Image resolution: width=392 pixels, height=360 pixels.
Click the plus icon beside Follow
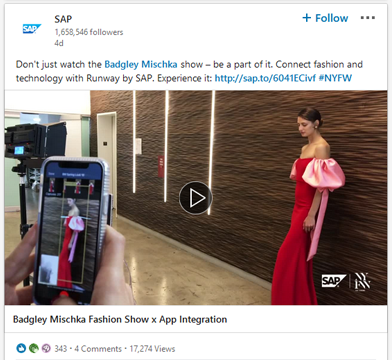[x=306, y=18]
